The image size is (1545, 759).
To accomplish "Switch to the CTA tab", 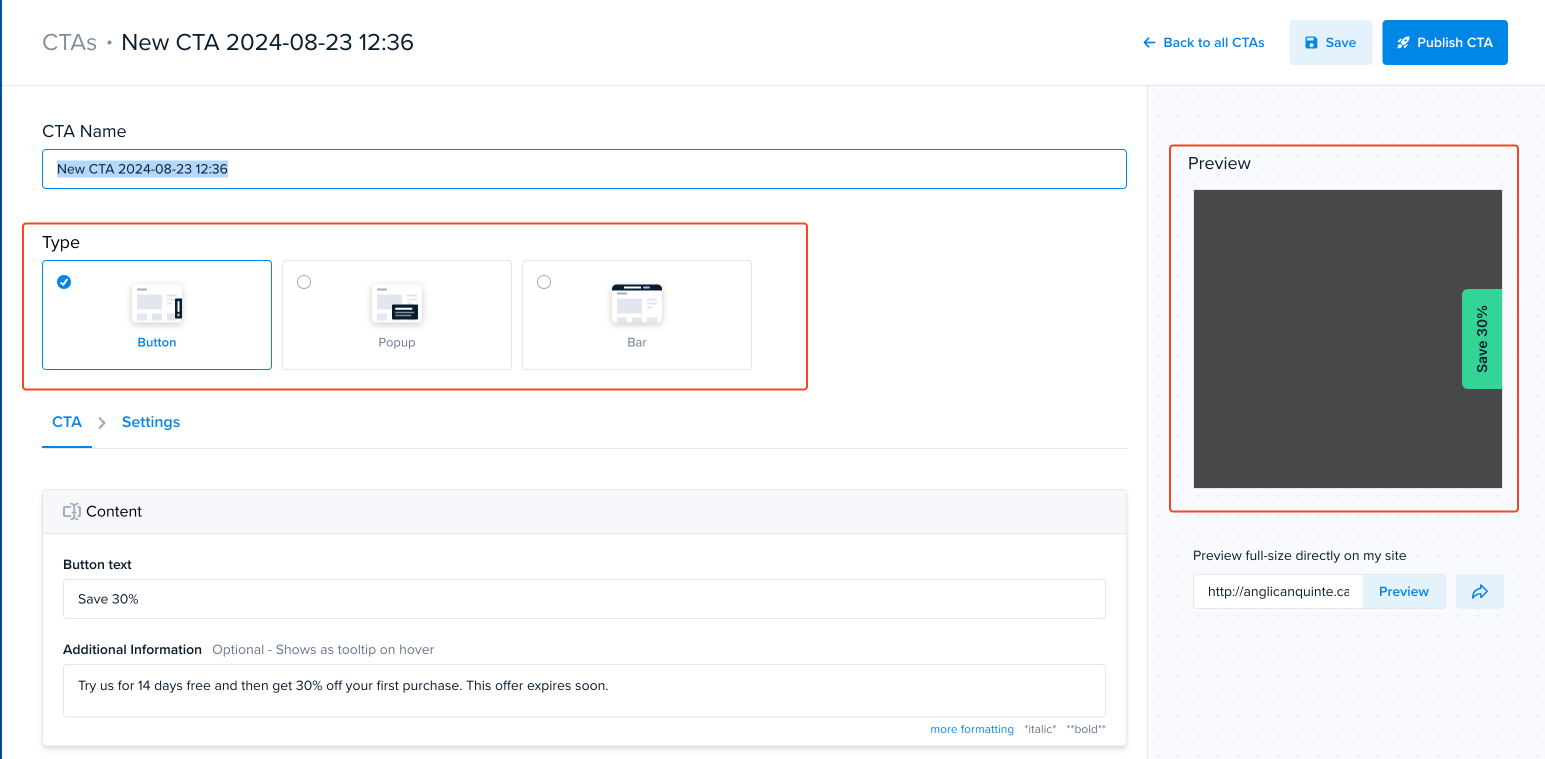I will click(x=67, y=422).
